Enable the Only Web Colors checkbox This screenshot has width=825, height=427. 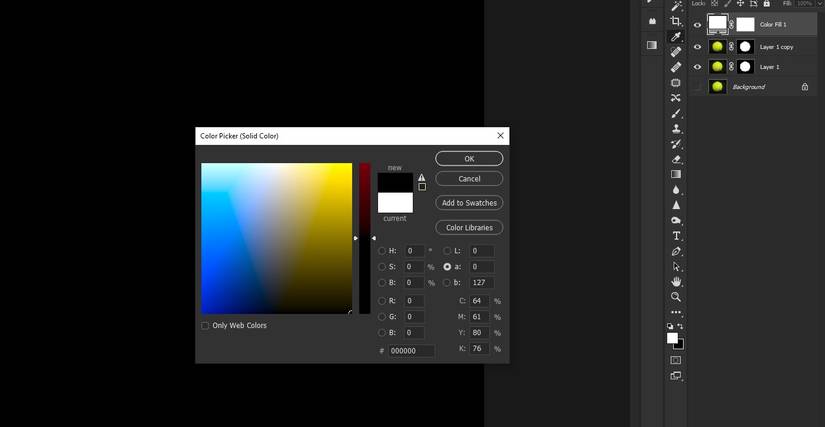(205, 326)
